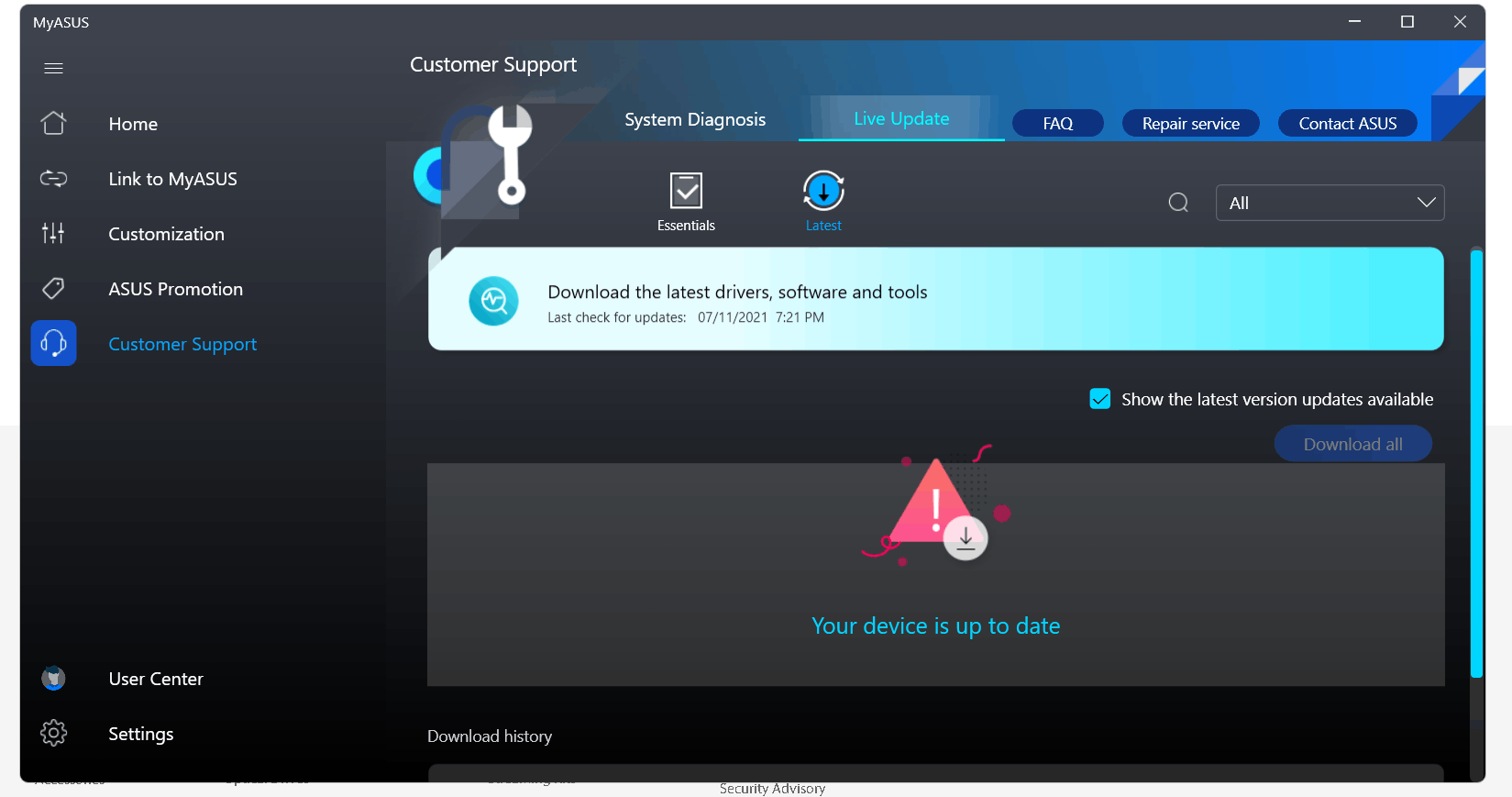
Task: Click the Customization sliders icon
Action: point(53,233)
